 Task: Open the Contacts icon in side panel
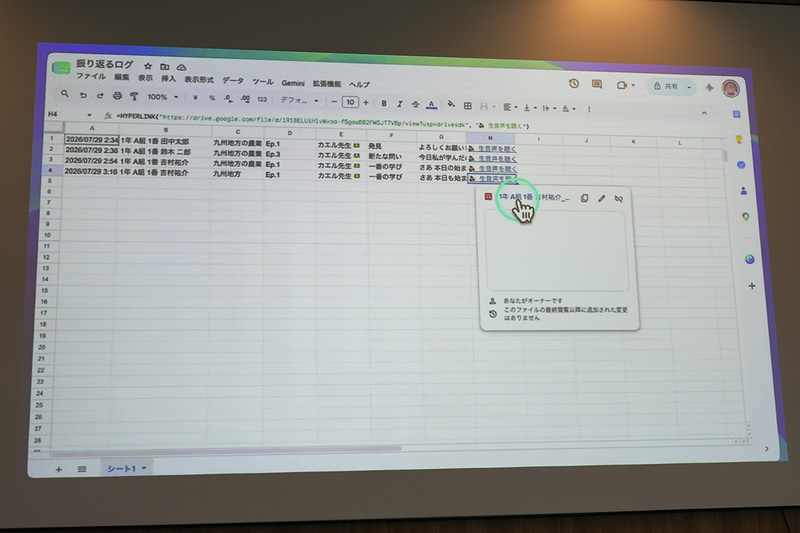[743, 191]
